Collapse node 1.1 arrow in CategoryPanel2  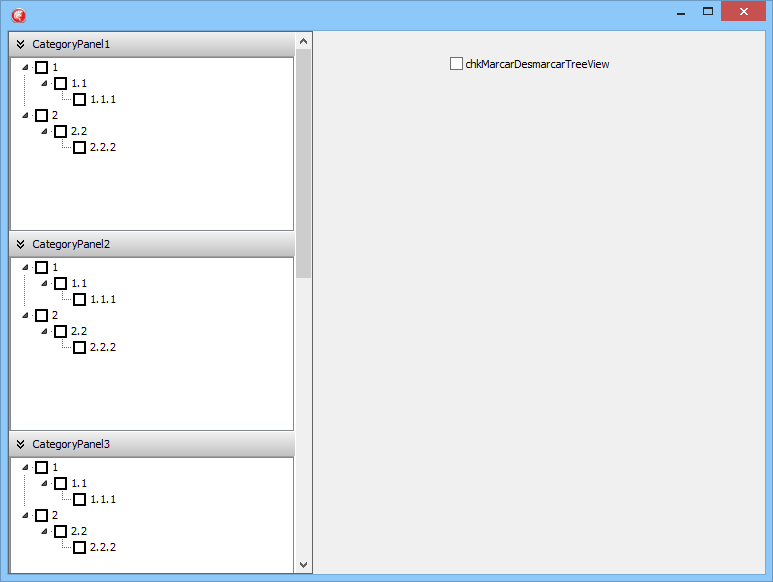pyautogui.click(x=44, y=283)
